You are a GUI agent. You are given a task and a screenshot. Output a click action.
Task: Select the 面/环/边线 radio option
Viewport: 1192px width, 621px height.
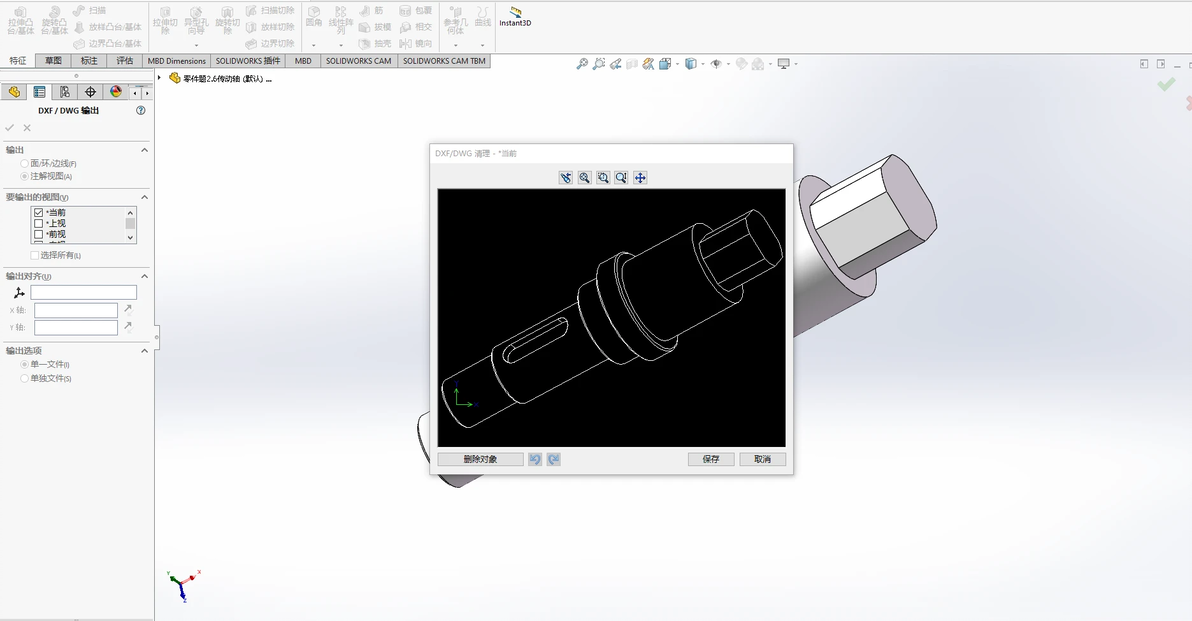pos(24,163)
